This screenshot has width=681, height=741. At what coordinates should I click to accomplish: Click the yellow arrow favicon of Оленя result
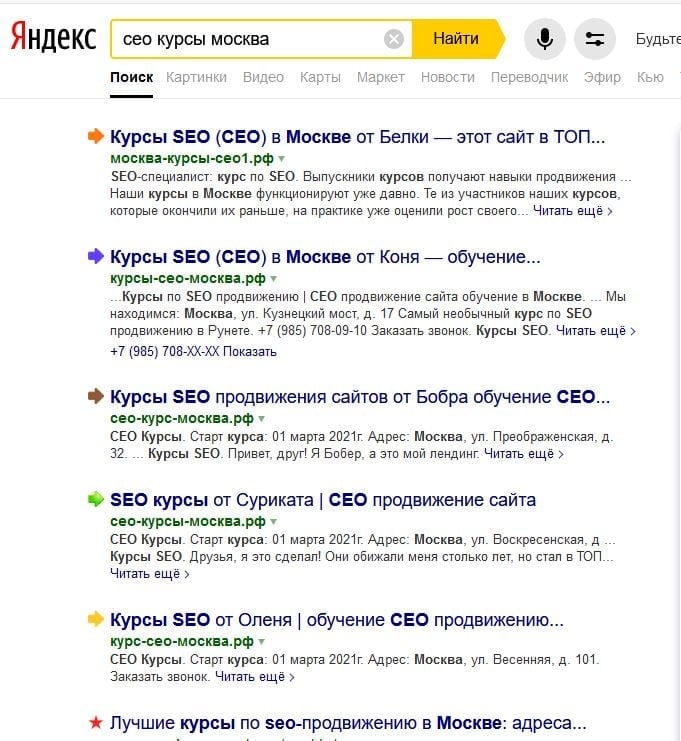pyautogui.click(x=95, y=619)
